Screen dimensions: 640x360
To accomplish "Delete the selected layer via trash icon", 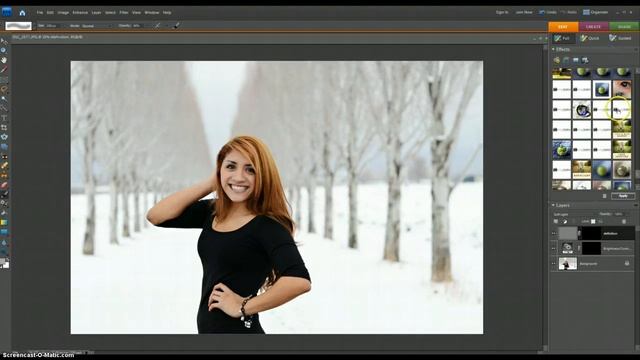I will [624, 221].
